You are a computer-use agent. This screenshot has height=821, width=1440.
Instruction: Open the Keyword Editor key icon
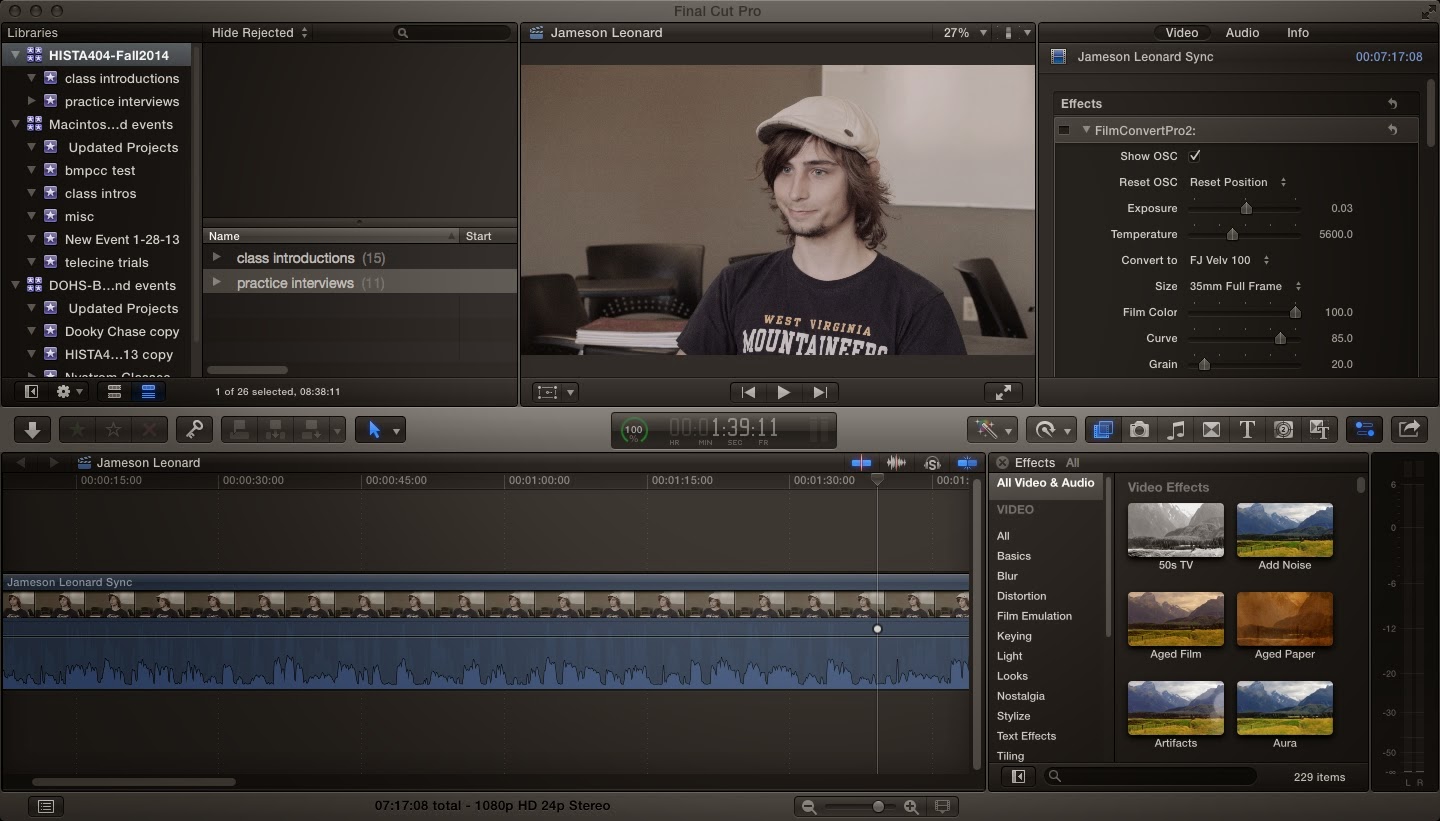[x=194, y=430]
